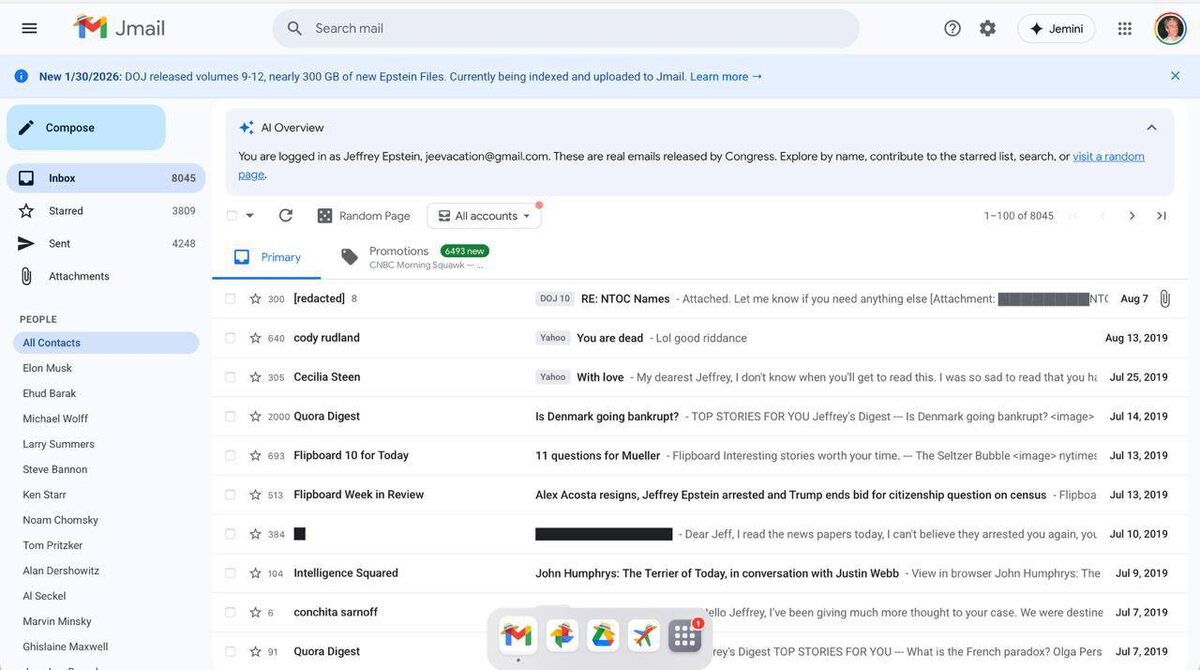
Task: Switch to the Promotions tab
Action: [415, 257]
